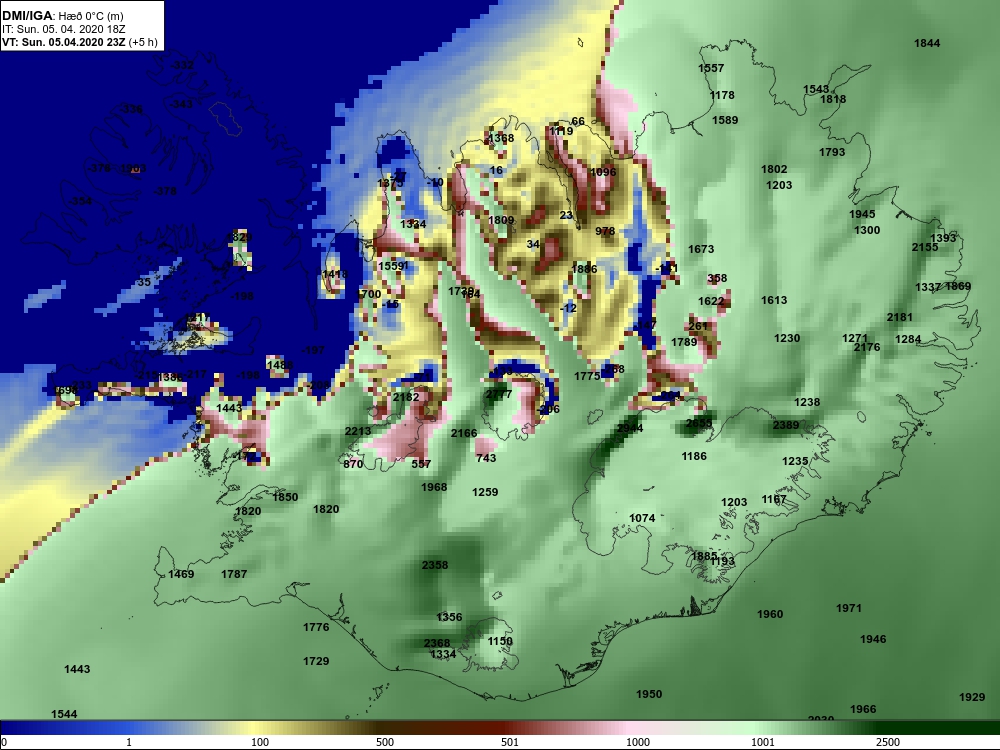This screenshot has height=750, width=1000.
Task: Click the 1809 height value
Action: (x=501, y=220)
